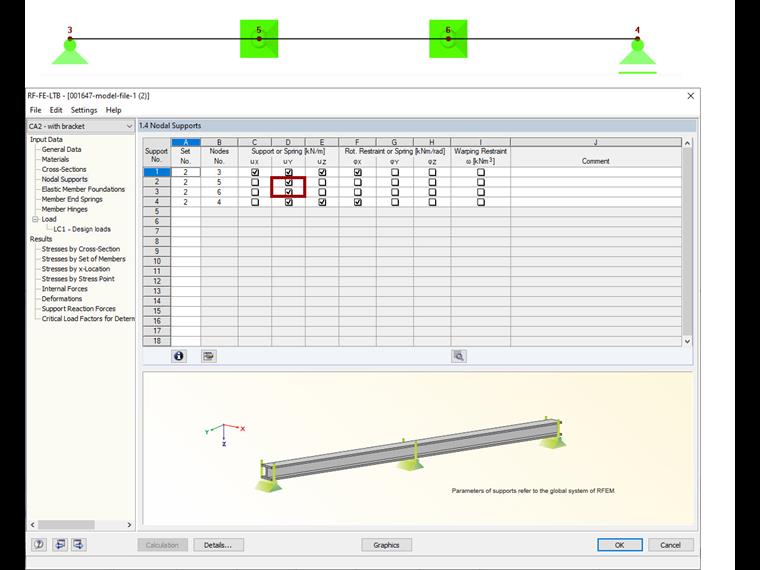Click the Set No. cell in support row 1
Viewport: 760px width, 570px height.
coord(186,172)
